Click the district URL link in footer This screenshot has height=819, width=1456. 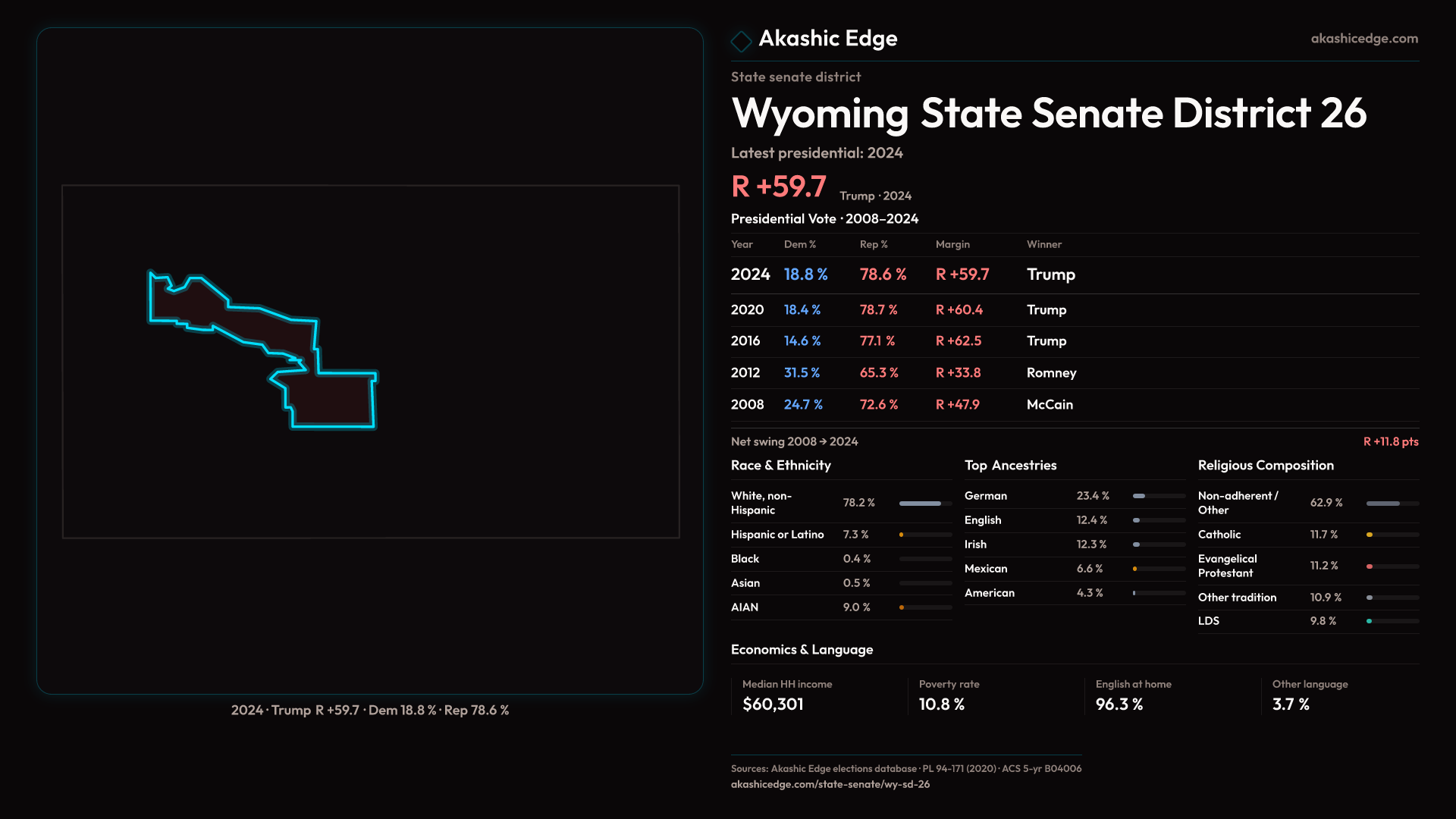pos(830,784)
